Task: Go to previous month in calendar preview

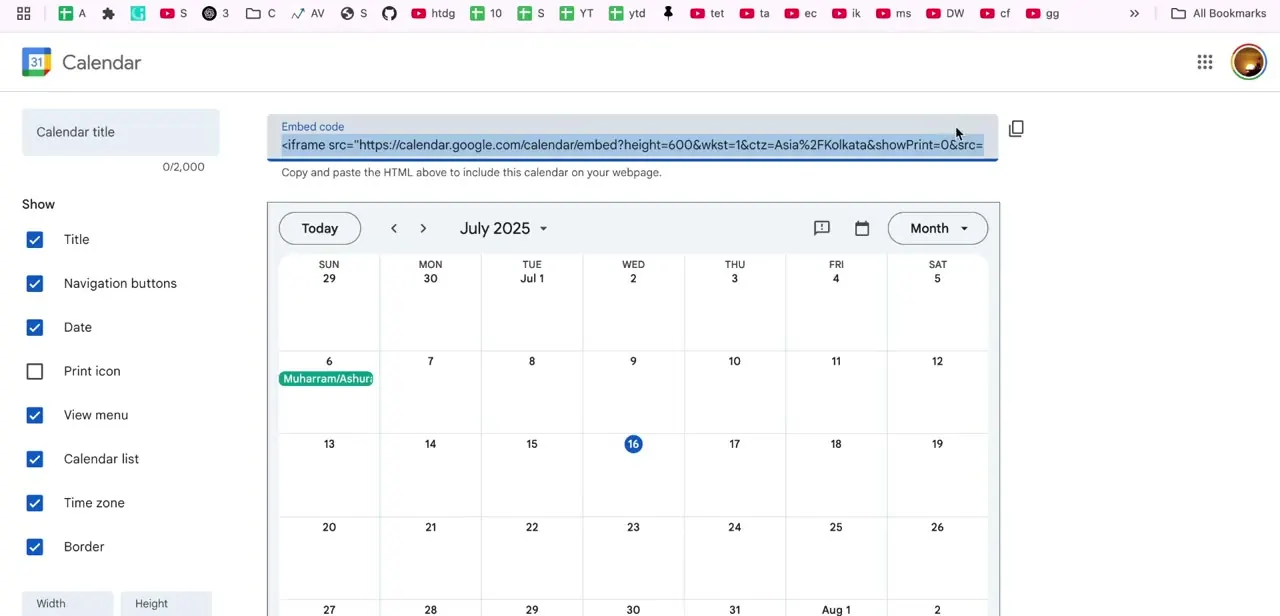Action: (394, 228)
